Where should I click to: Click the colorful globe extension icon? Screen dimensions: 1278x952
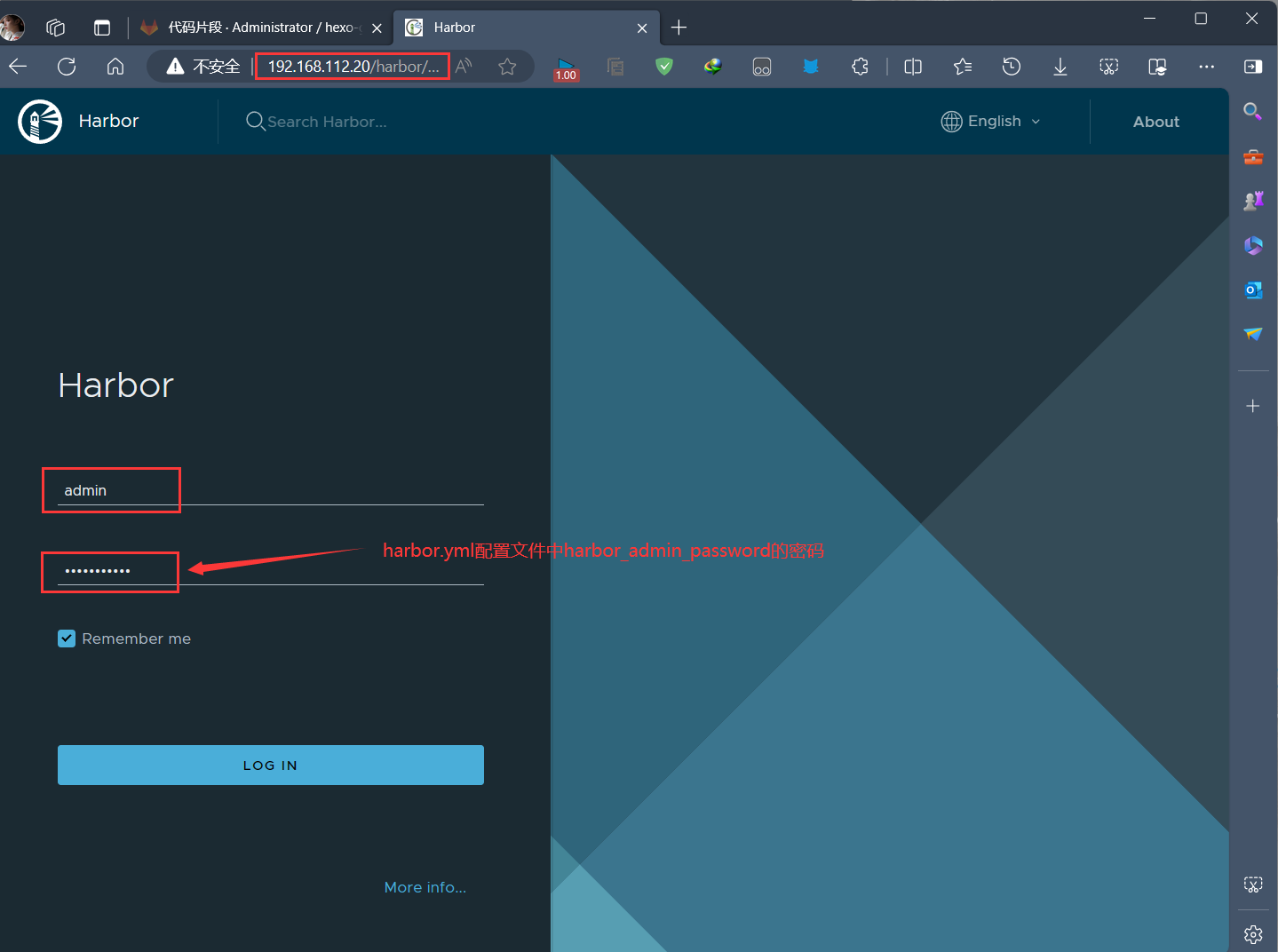pos(713,67)
